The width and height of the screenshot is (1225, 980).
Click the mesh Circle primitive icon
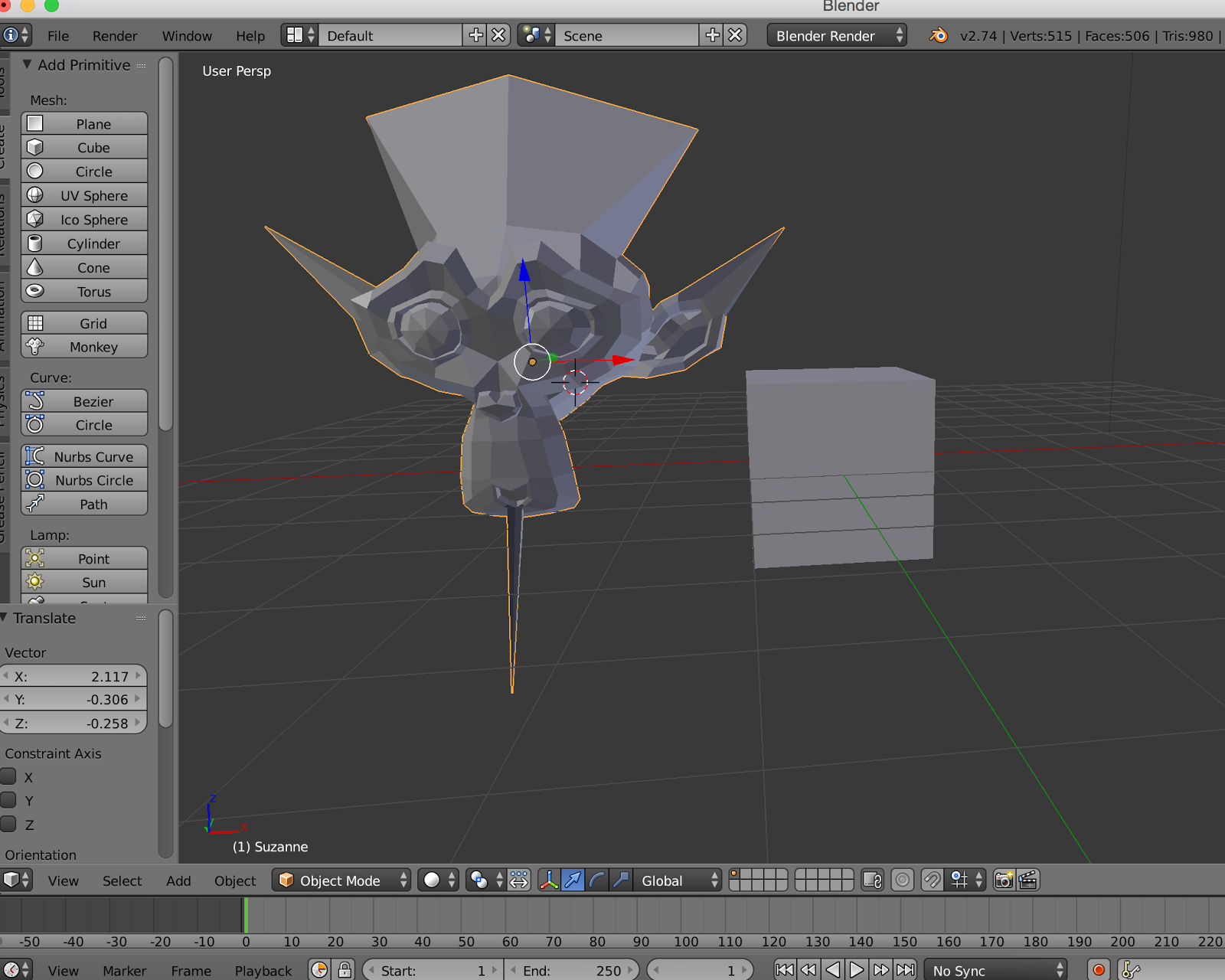tap(35, 171)
